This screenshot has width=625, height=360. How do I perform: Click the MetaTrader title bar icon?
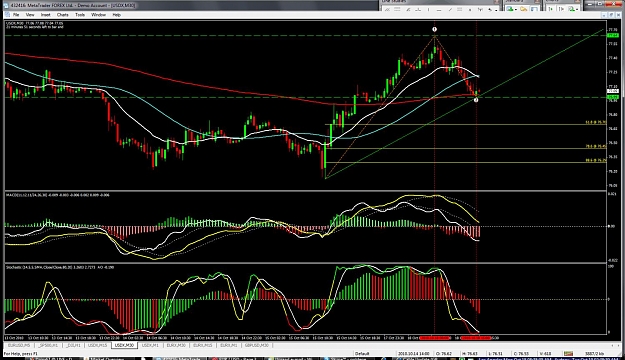(5, 5)
